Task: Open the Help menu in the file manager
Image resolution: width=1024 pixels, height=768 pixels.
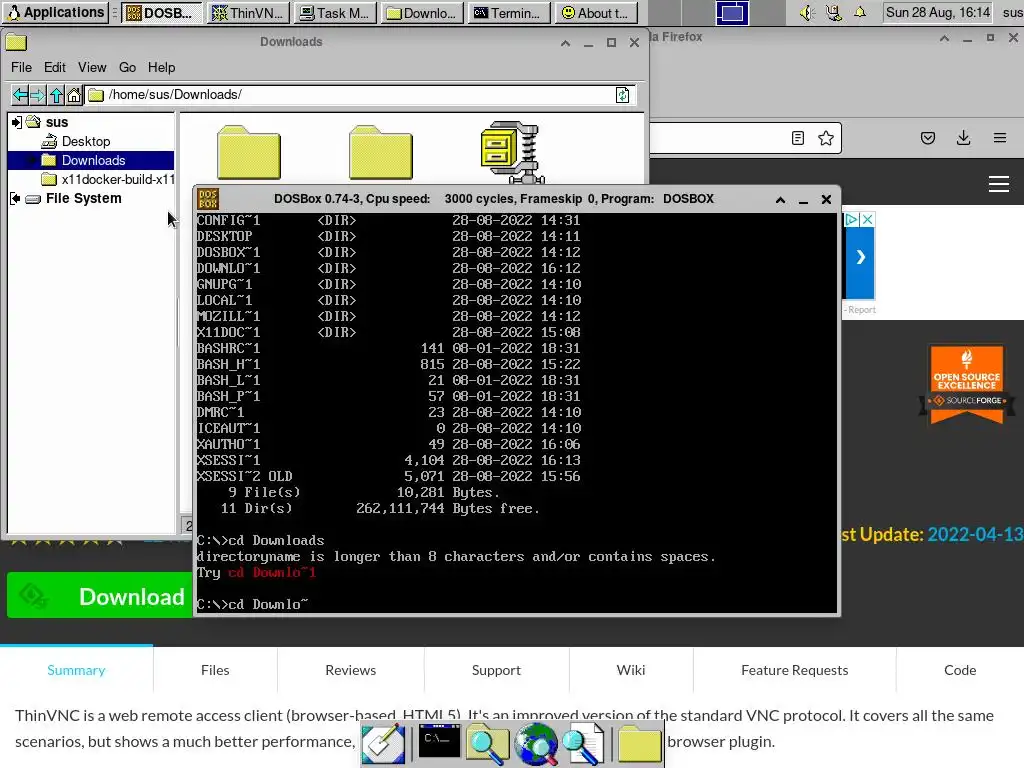Action: coord(161,67)
